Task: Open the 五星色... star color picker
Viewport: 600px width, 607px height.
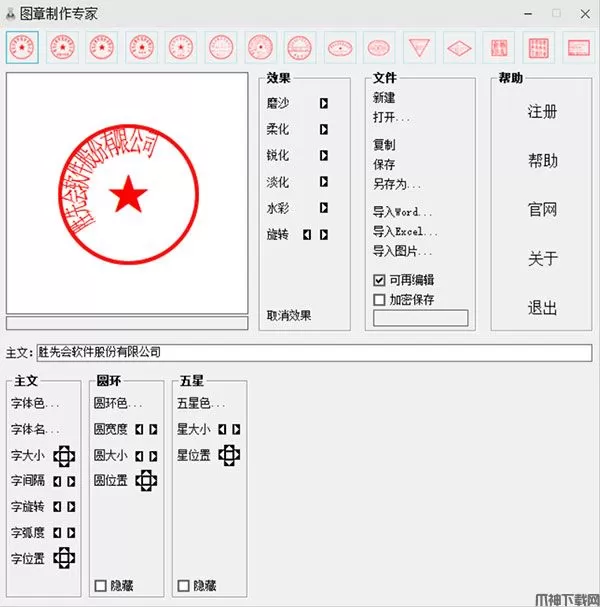Action: 201,403
